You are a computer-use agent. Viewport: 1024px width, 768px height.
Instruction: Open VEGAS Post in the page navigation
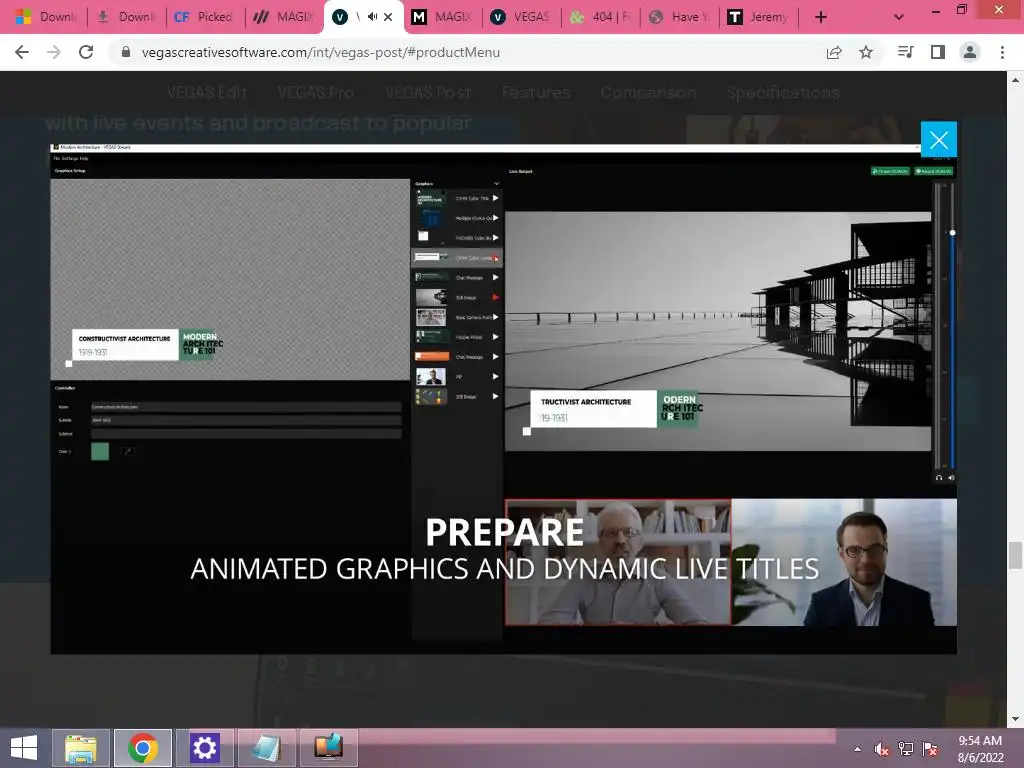428,93
